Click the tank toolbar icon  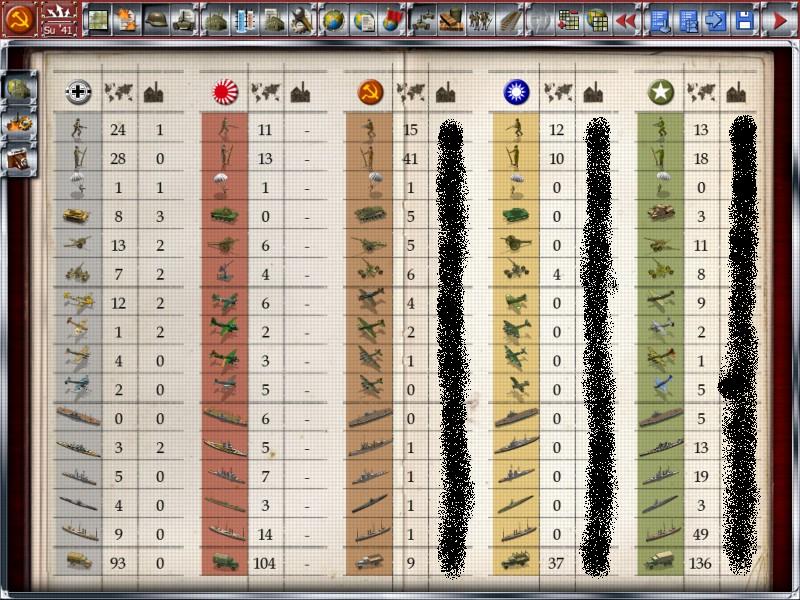[x=184, y=20]
